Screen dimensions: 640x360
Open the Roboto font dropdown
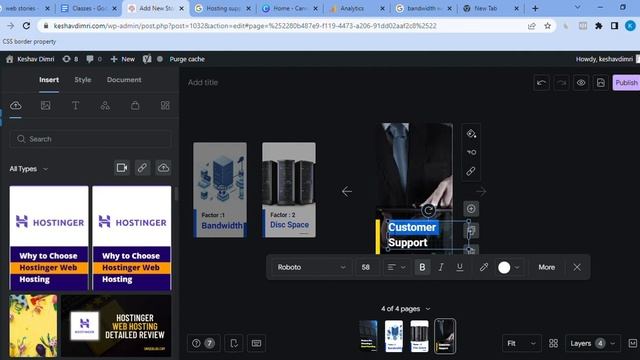pos(311,267)
